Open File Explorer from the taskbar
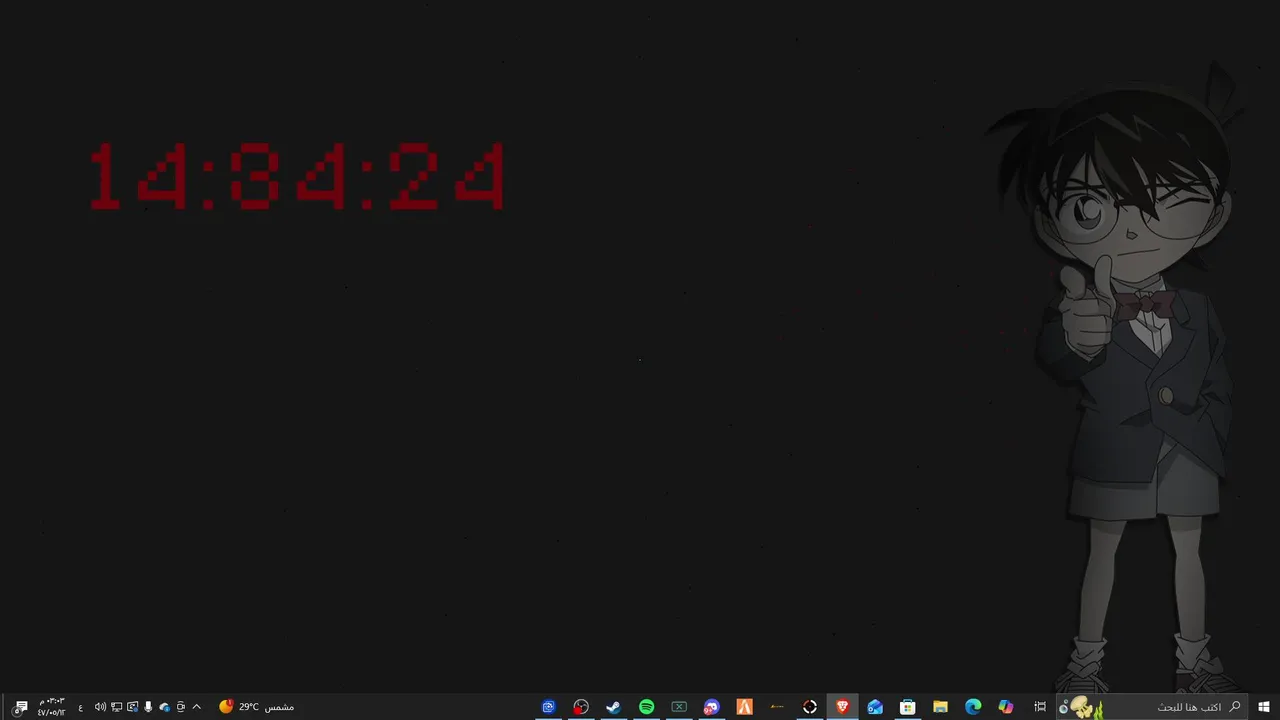Viewport: 1280px width, 720px height. tap(940, 707)
